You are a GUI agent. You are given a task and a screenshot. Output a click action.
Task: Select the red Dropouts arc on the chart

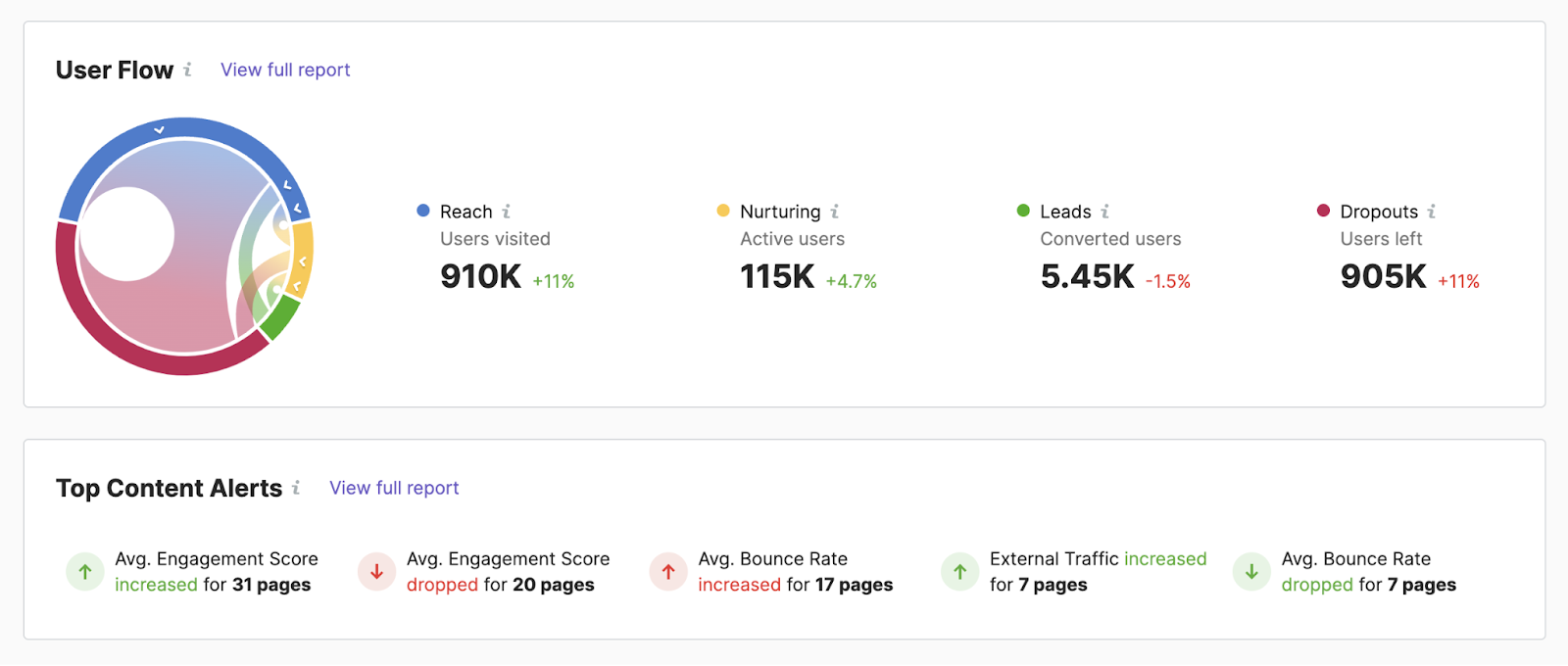pyautogui.click(x=118, y=343)
